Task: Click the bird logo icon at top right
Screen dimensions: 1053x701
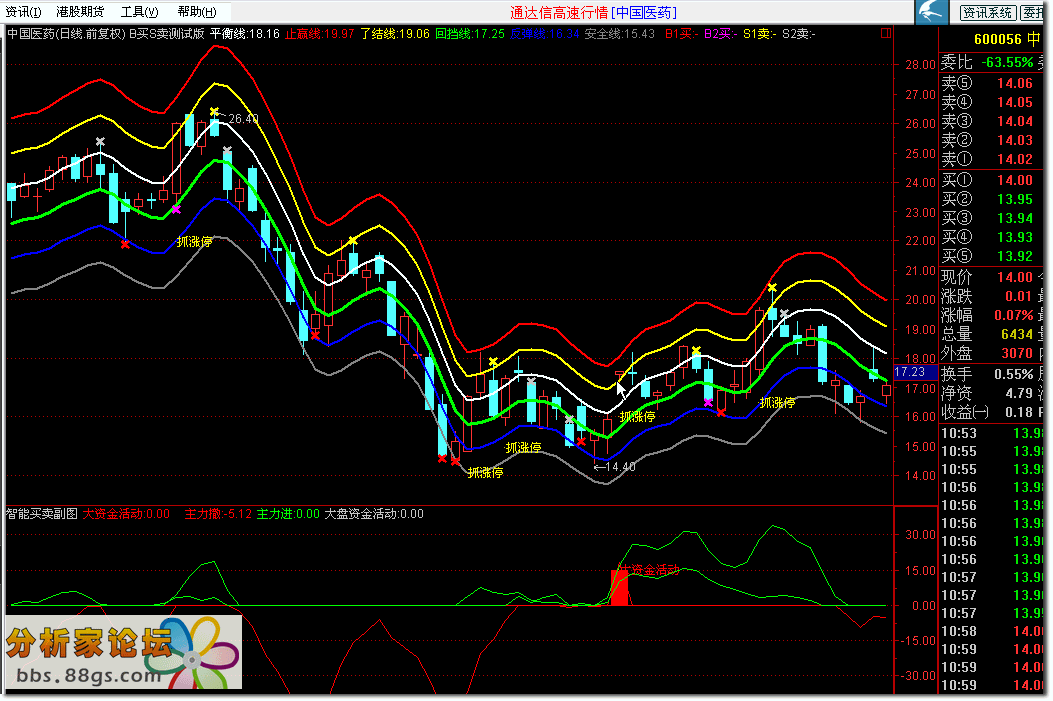Action: pos(931,12)
